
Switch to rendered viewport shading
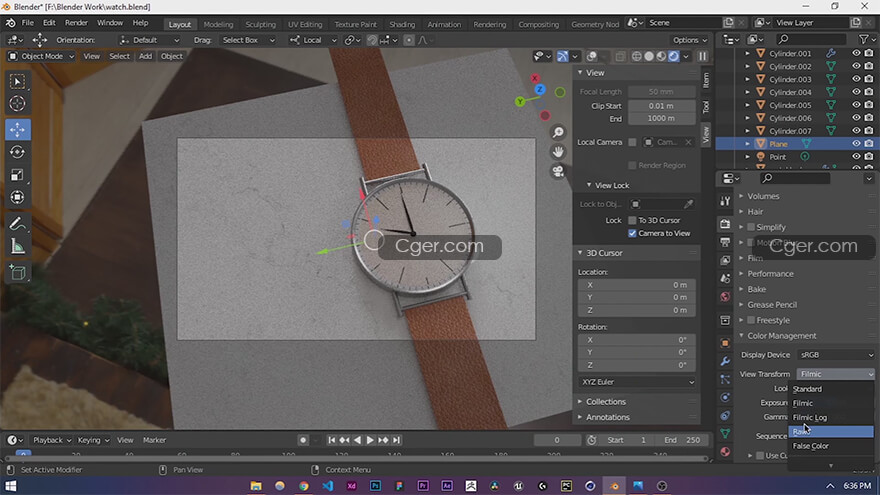[x=673, y=56]
